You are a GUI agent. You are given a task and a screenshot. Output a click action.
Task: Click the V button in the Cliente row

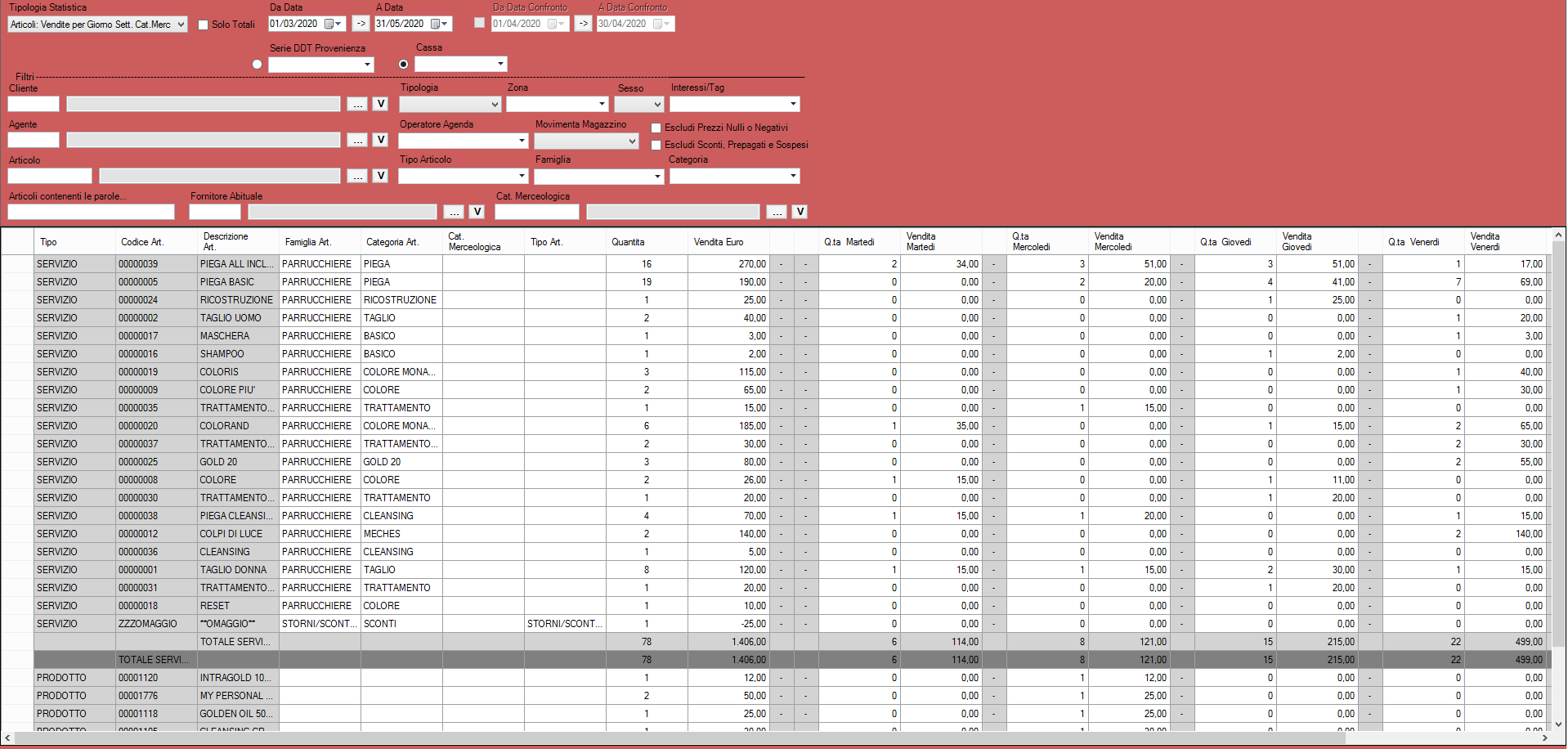[x=380, y=104]
